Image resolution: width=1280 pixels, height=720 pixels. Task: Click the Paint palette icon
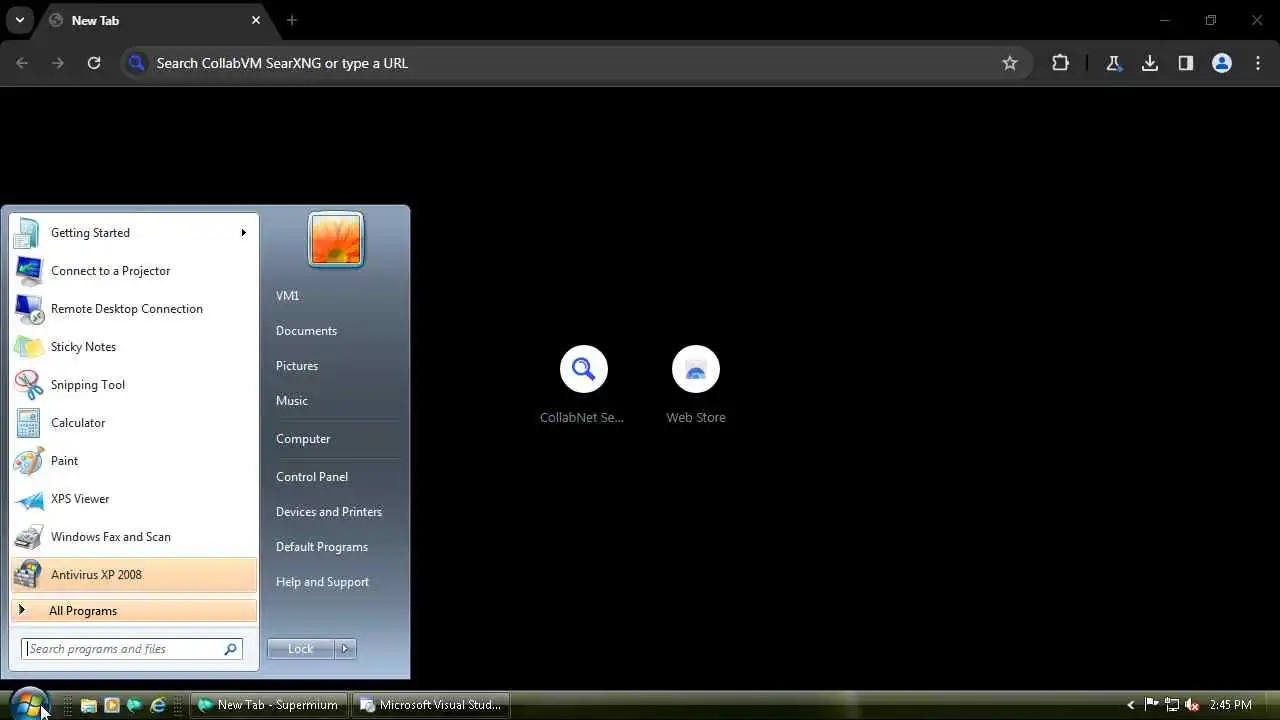[29, 461]
